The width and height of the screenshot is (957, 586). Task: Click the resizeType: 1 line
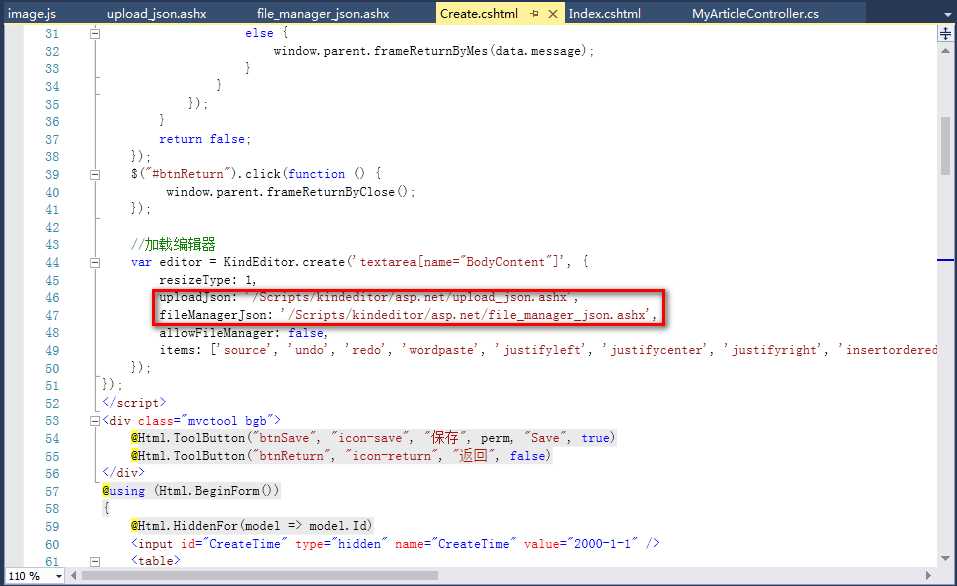[208, 280]
